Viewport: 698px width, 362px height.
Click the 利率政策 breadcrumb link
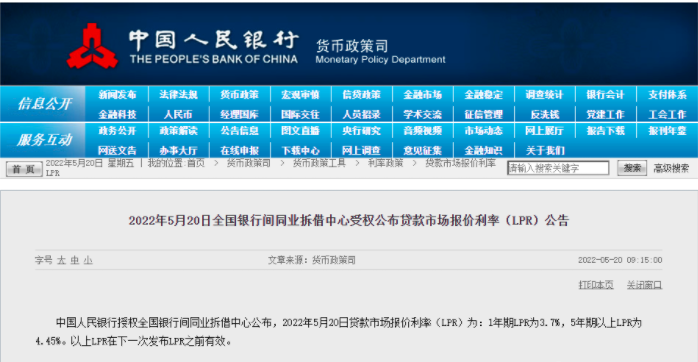coord(385,163)
